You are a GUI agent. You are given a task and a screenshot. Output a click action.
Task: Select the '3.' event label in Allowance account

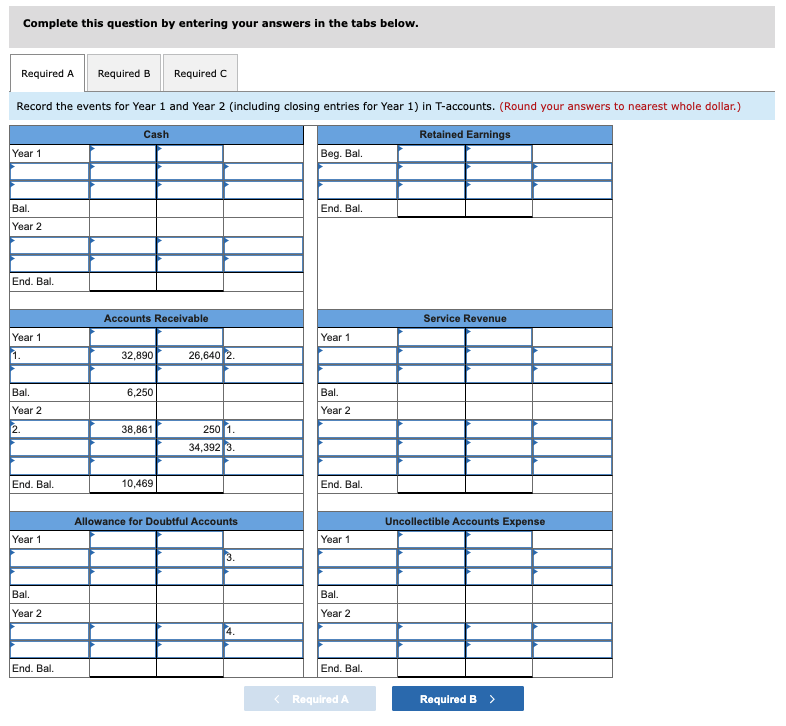(263, 558)
